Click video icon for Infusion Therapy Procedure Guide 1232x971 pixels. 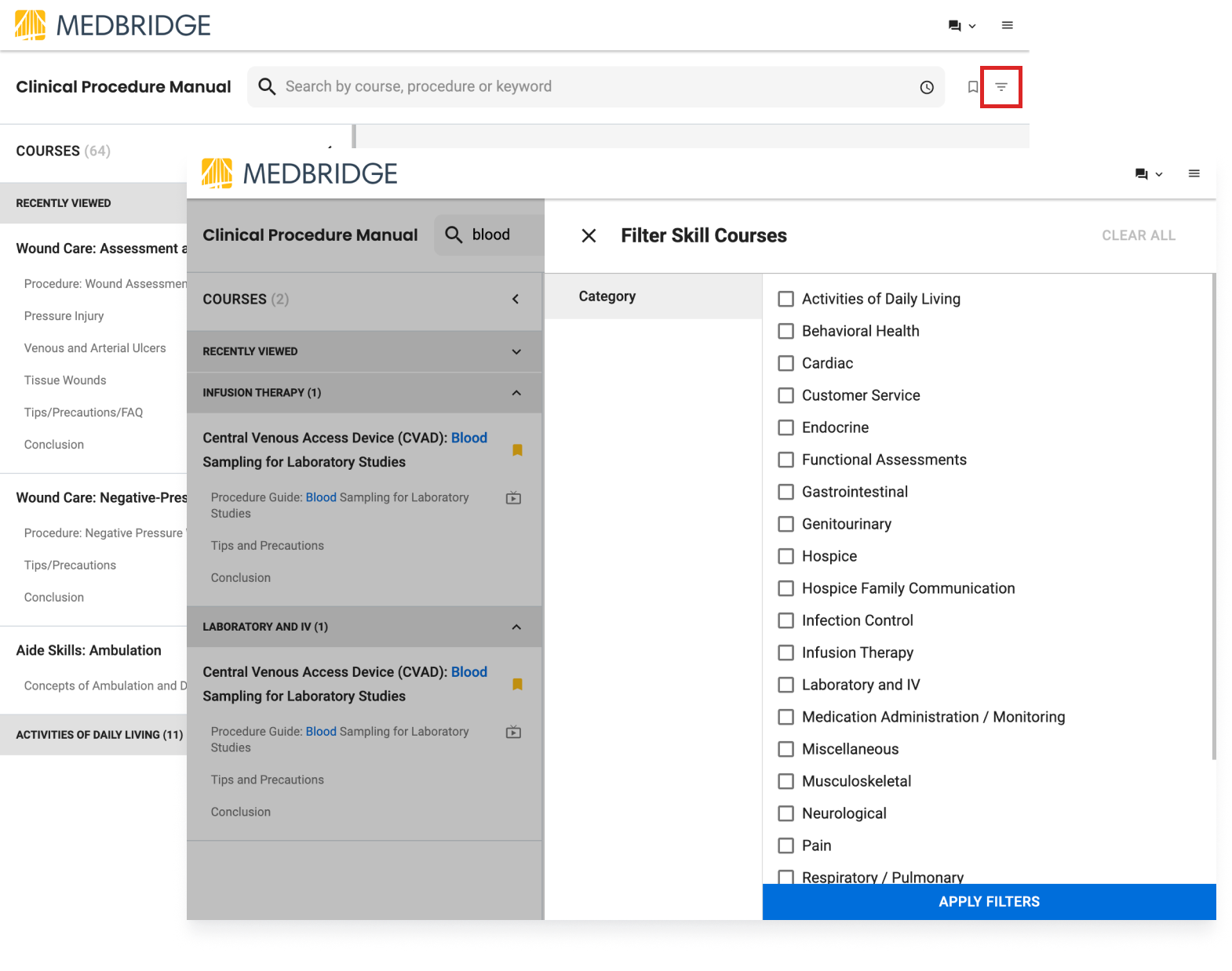[x=513, y=498]
